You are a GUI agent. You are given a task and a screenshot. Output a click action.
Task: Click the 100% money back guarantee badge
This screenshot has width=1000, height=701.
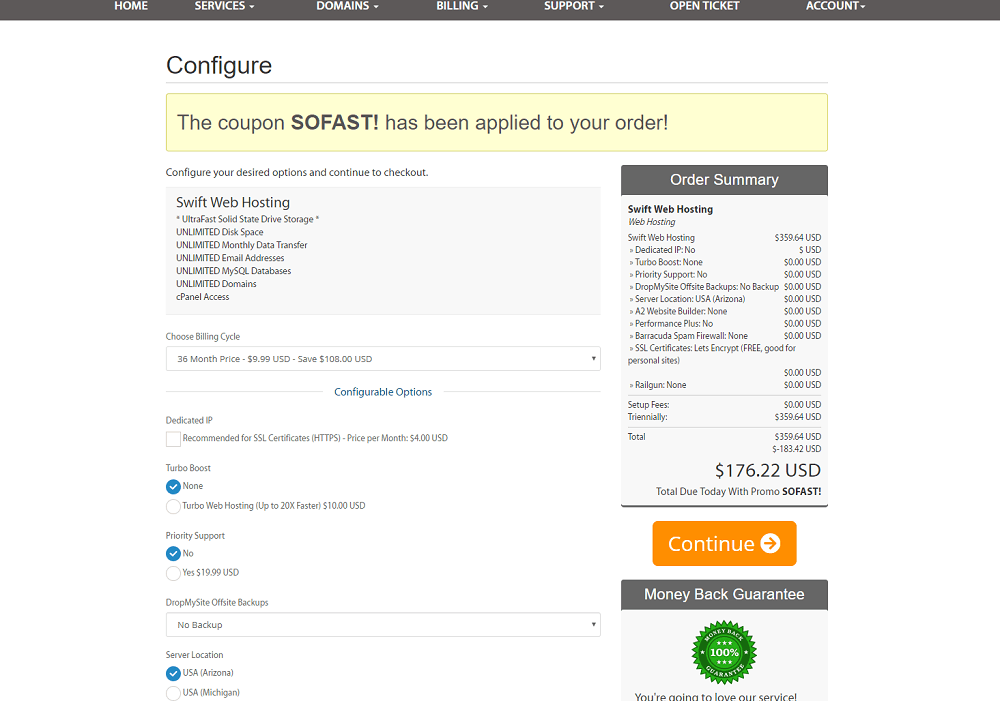point(724,653)
